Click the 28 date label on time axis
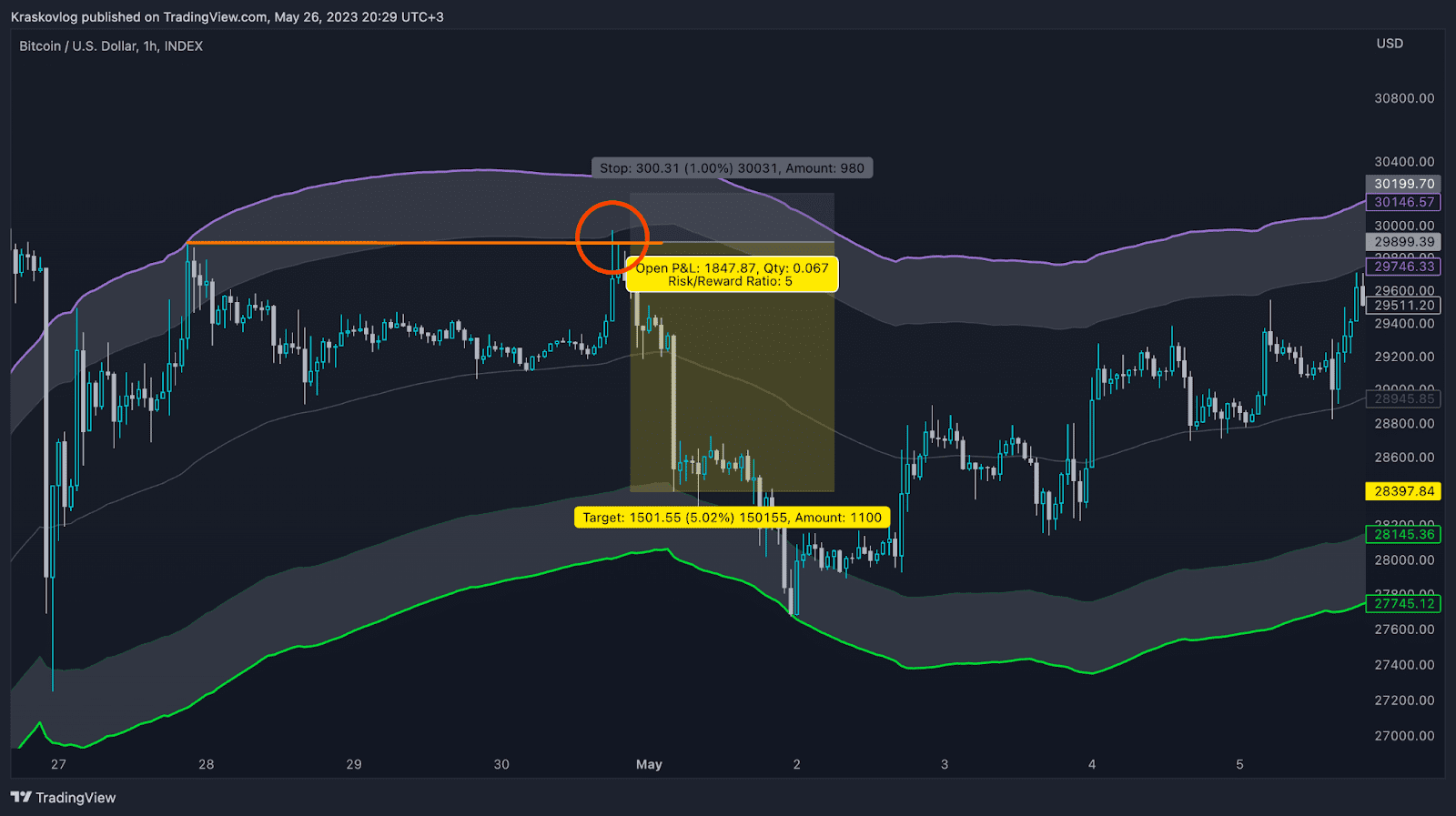The image size is (1456, 816). coord(207,764)
